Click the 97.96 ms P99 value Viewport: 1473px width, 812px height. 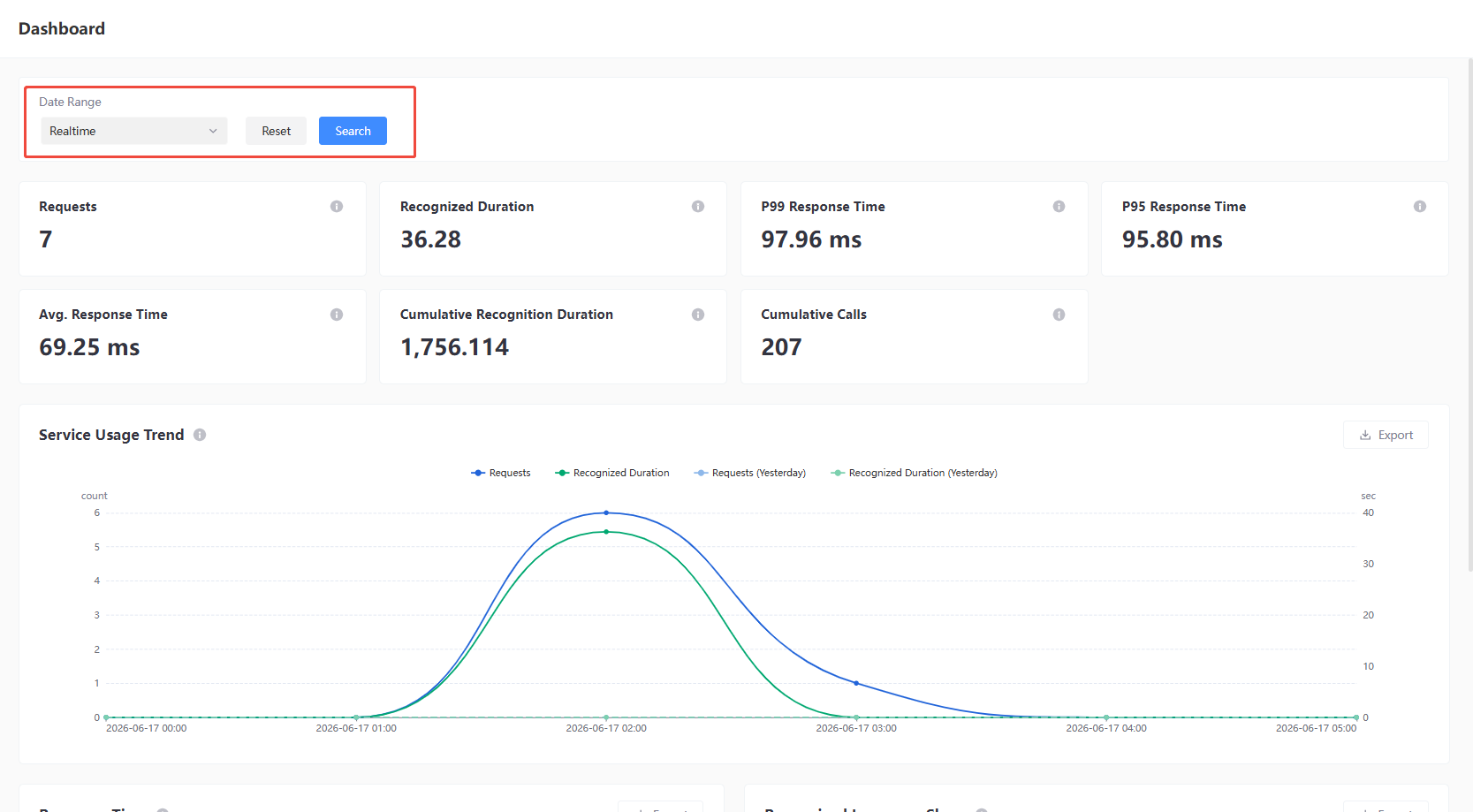point(811,239)
